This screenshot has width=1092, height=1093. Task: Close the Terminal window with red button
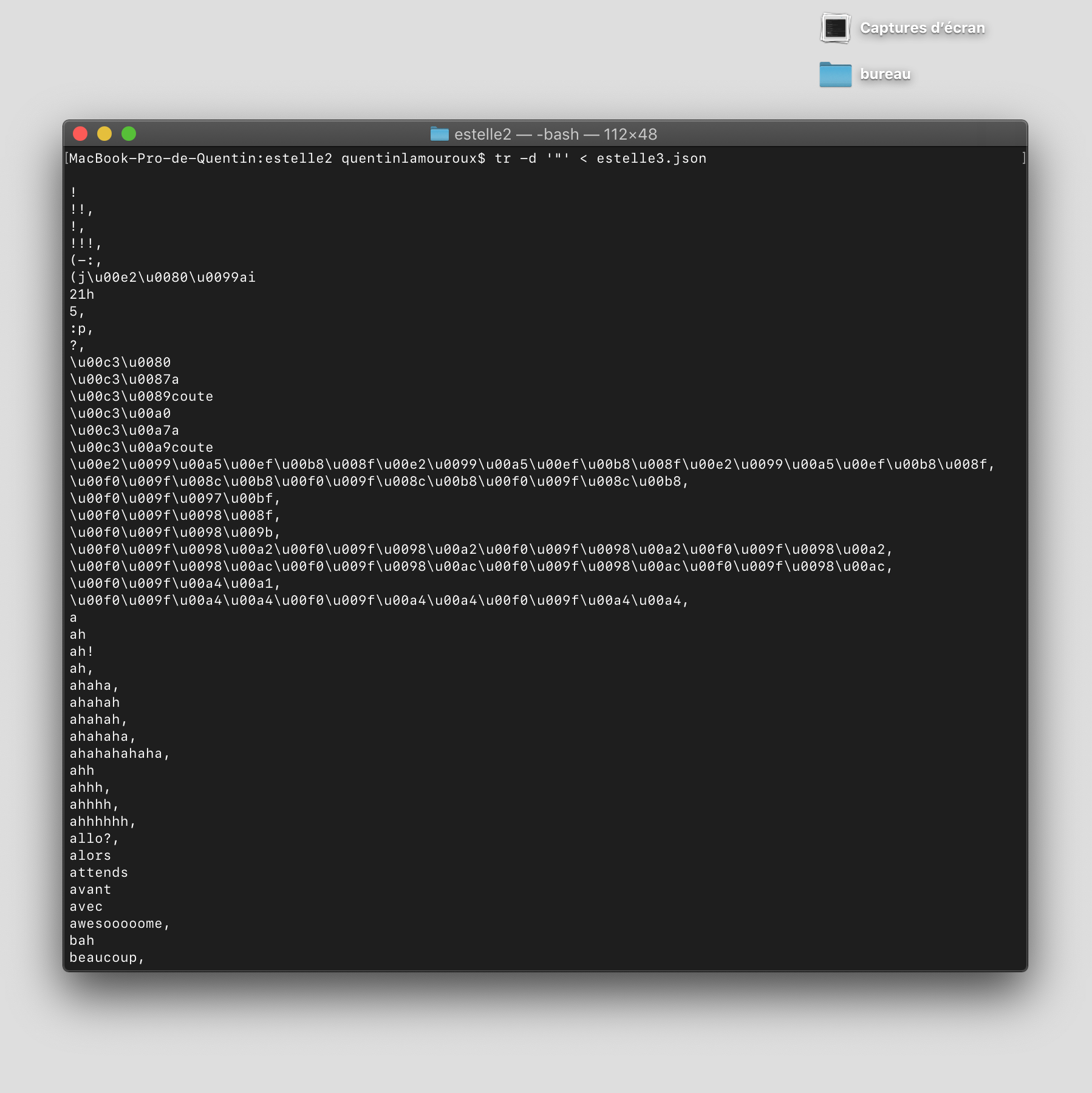[80, 134]
